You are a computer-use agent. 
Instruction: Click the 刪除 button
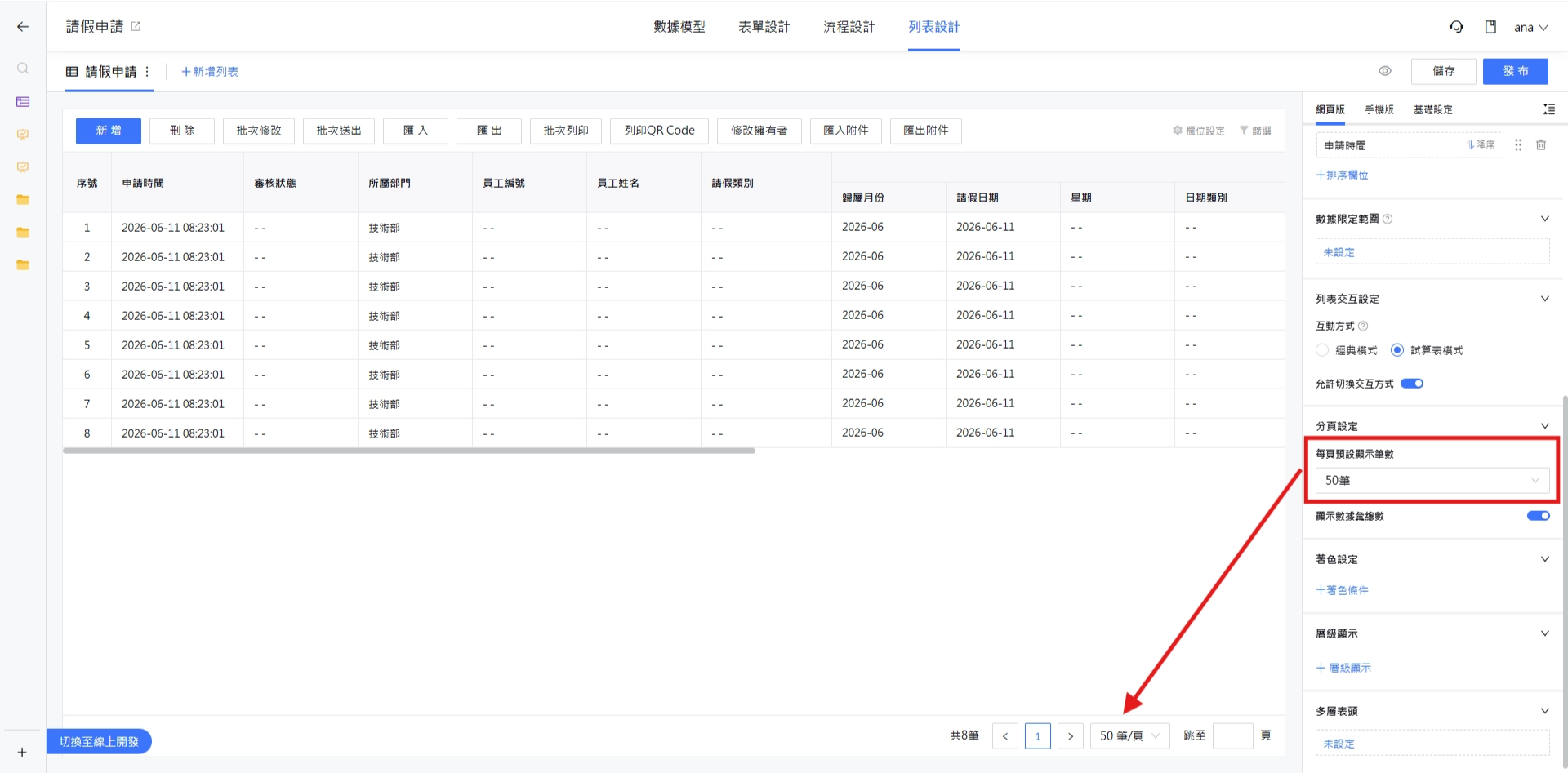tap(182, 131)
